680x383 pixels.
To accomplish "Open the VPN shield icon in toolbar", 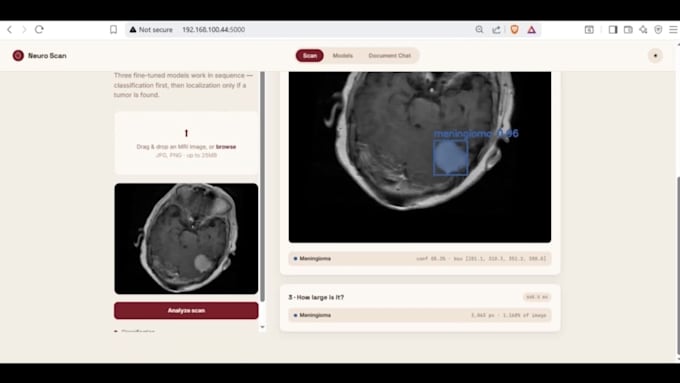I will [658, 29].
